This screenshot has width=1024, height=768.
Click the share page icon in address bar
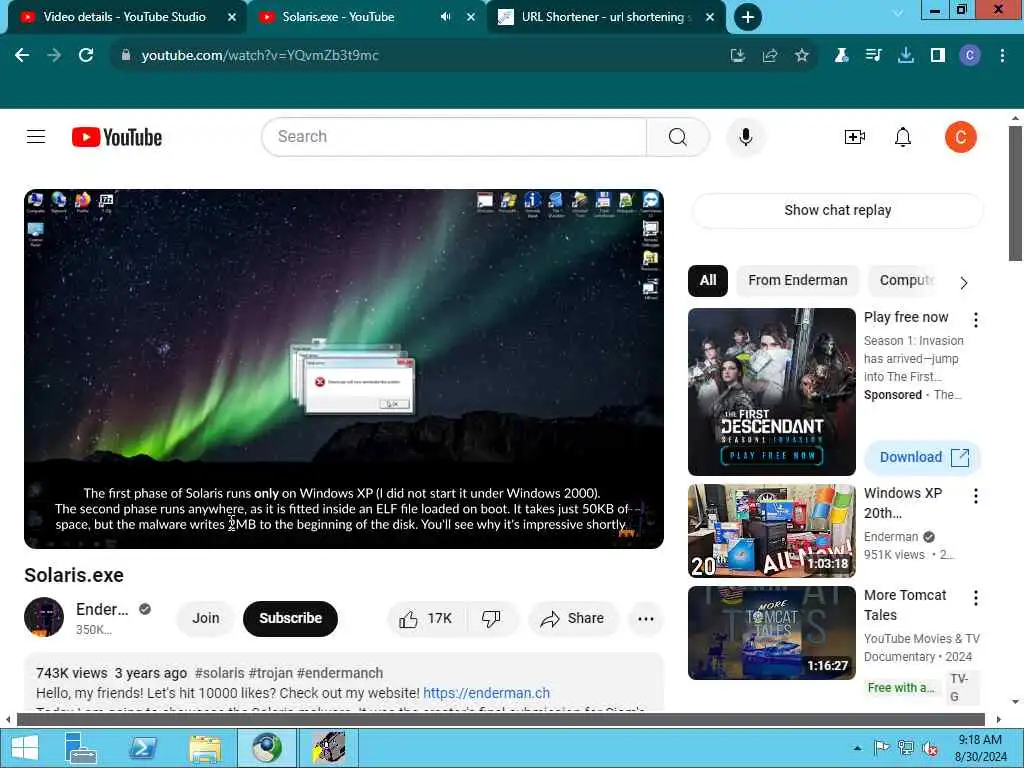click(770, 56)
